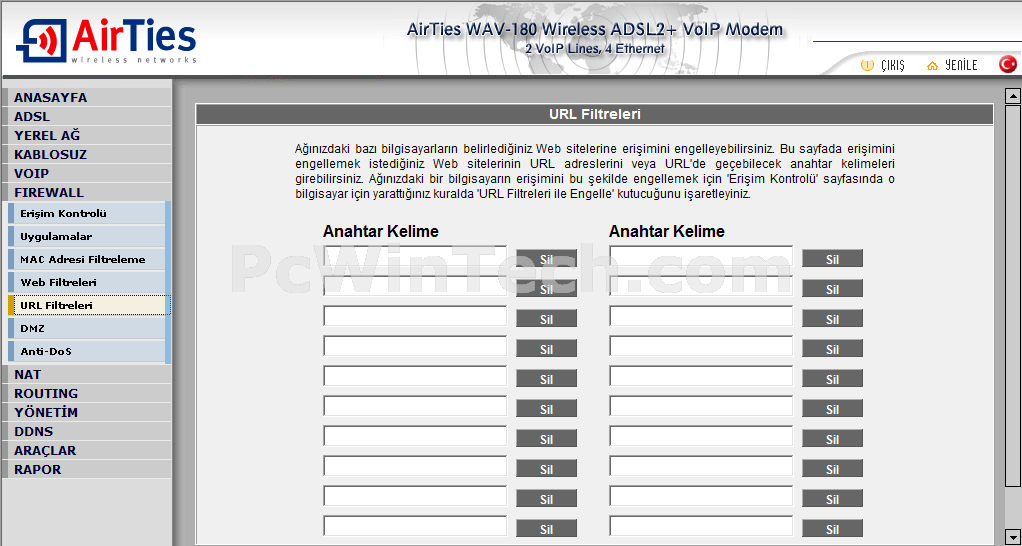Open the YEREL AĞ menu

[86, 136]
